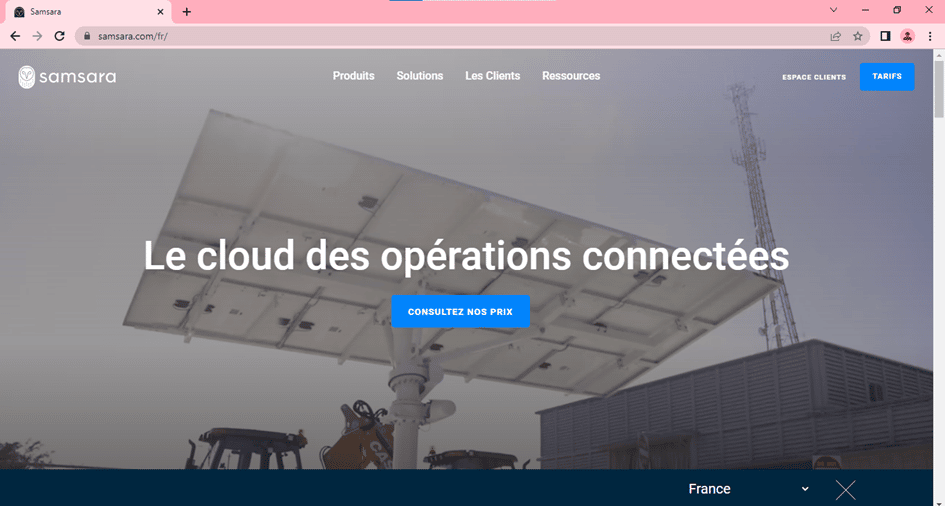The image size is (945, 506).
Task: Open the Chrome three-dot menu
Action: [x=930, y=36]
